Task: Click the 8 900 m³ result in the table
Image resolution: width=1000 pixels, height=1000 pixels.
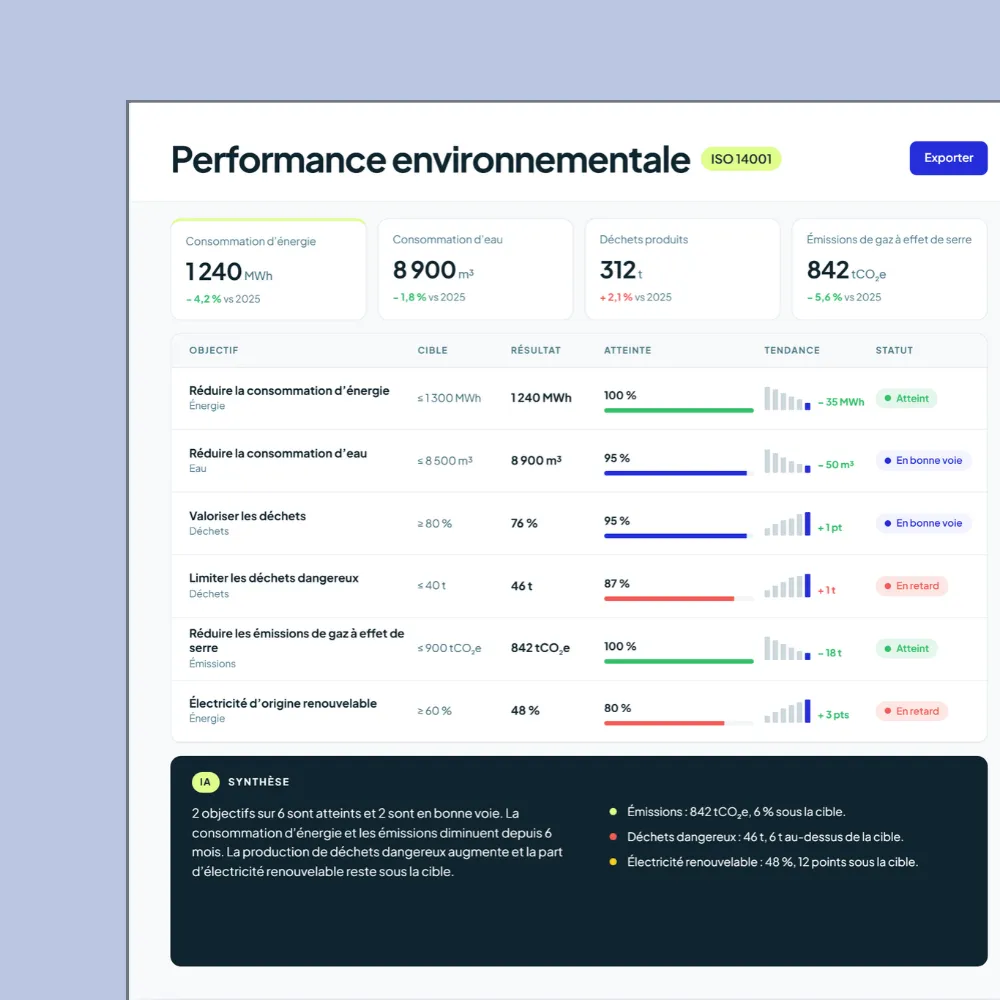Action: click(x=536, y=460)
